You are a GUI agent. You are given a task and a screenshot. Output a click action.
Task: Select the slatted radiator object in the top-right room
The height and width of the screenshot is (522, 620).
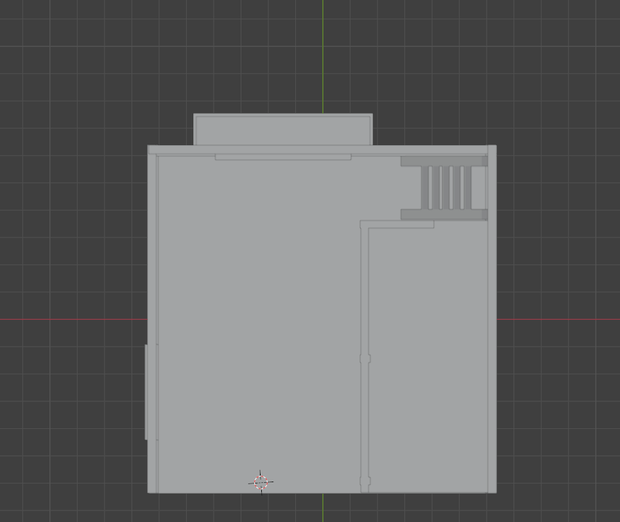[x=444, y=188]
